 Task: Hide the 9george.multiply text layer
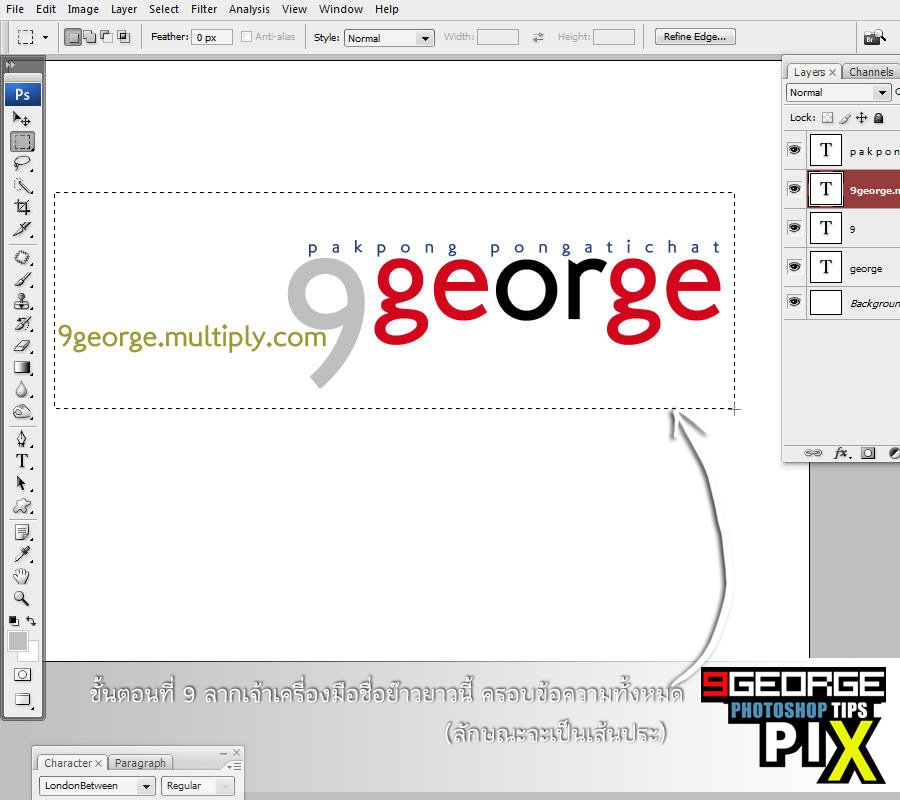click(x=794, y=189)
